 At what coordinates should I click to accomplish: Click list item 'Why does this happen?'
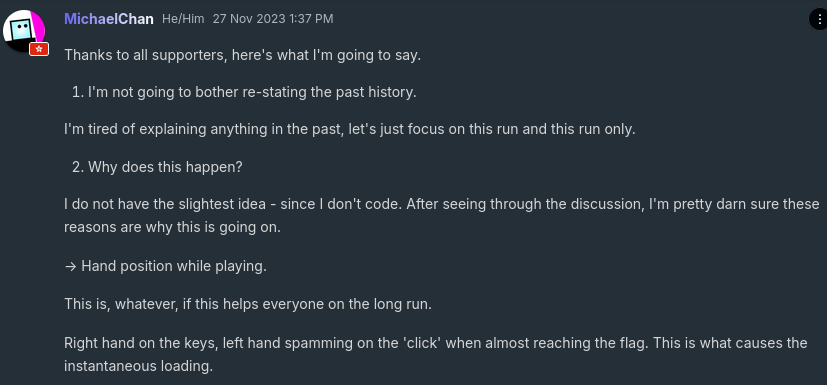[165, 167]
